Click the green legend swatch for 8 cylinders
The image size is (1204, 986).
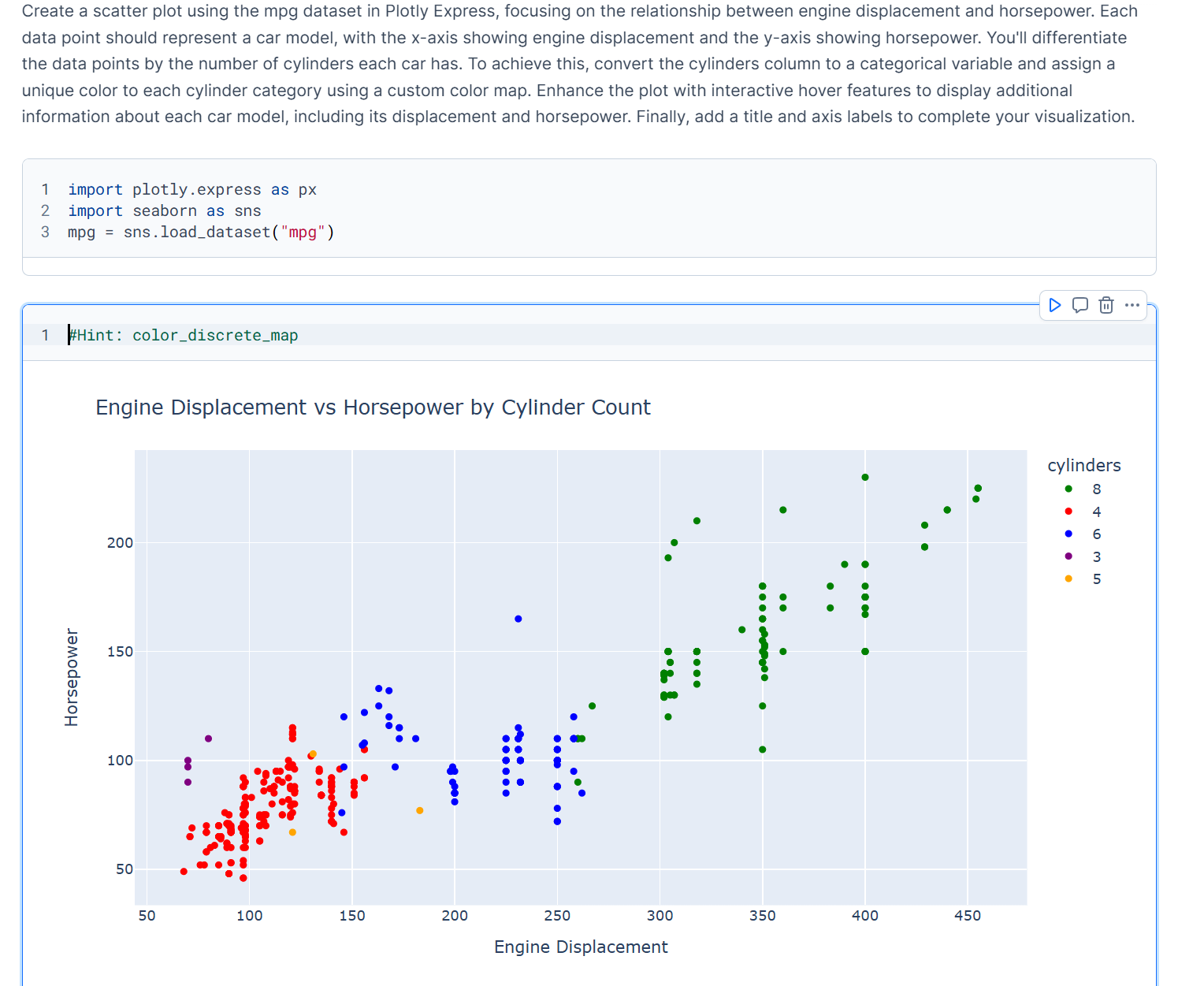tap(1068, 489)
